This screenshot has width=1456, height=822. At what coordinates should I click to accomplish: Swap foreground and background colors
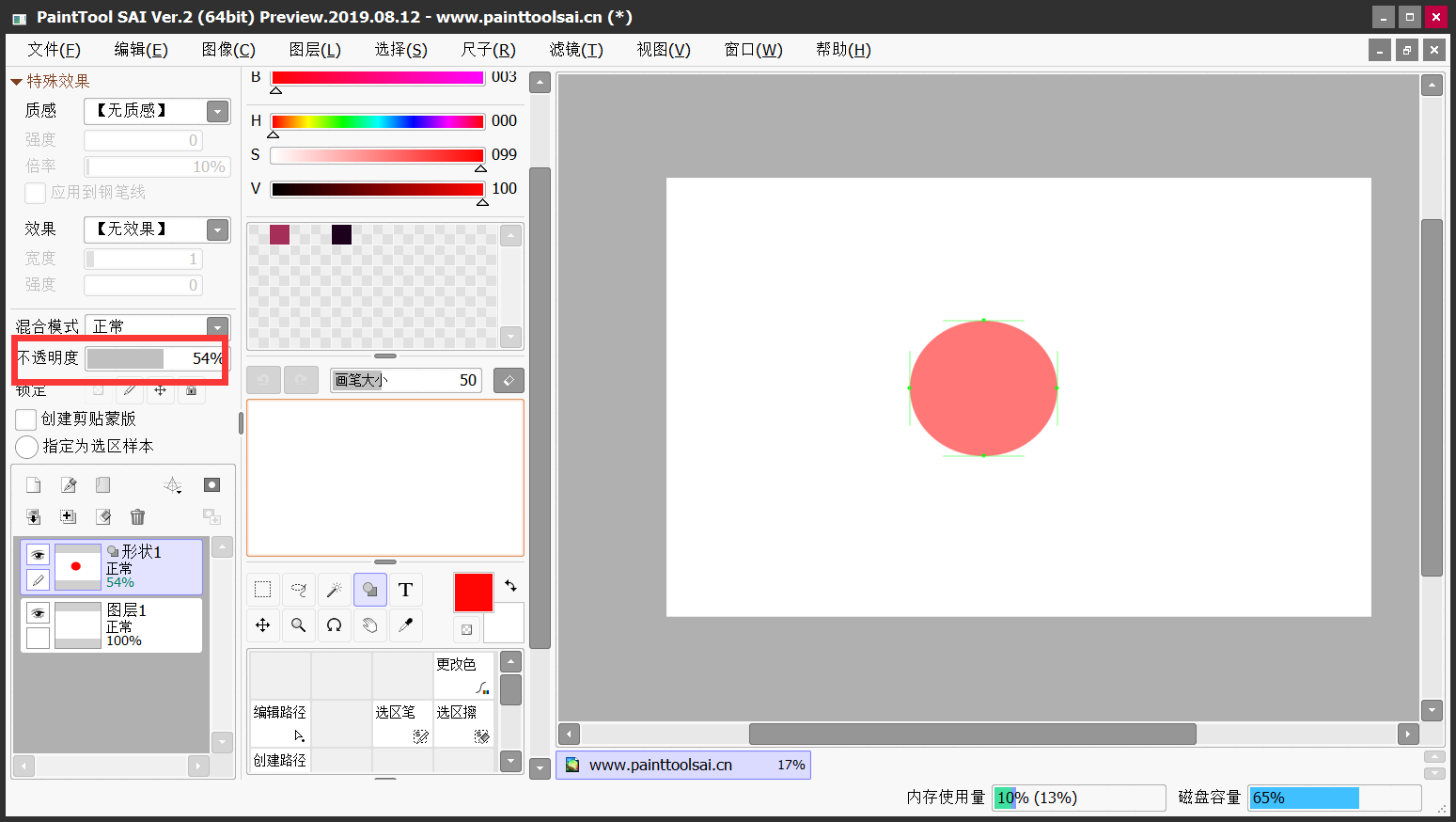tap(510, 586)
